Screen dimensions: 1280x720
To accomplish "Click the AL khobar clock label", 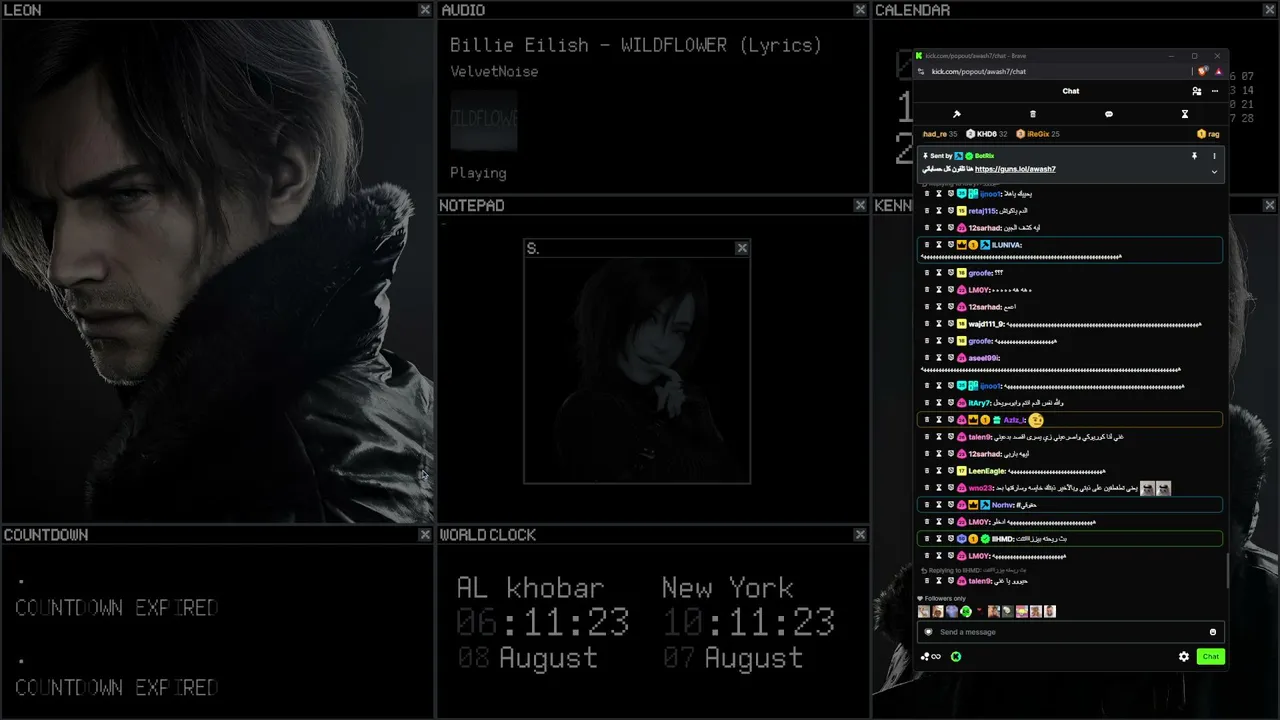I will pyautogui.click(x=530, y=588).
